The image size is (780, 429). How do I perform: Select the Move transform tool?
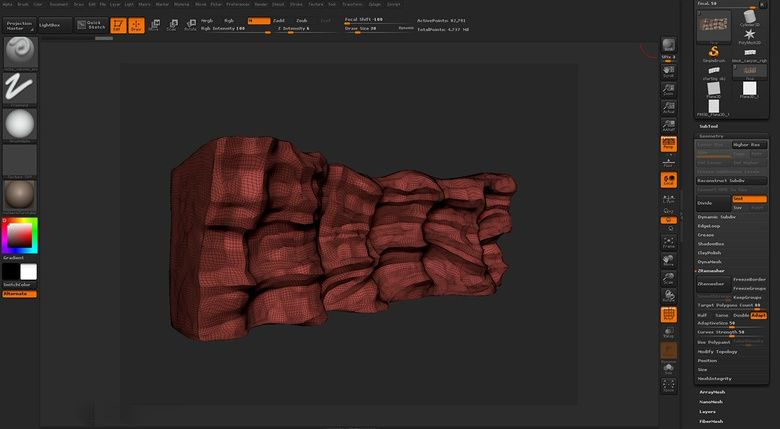pyautogui.click(x=157, y=24)
